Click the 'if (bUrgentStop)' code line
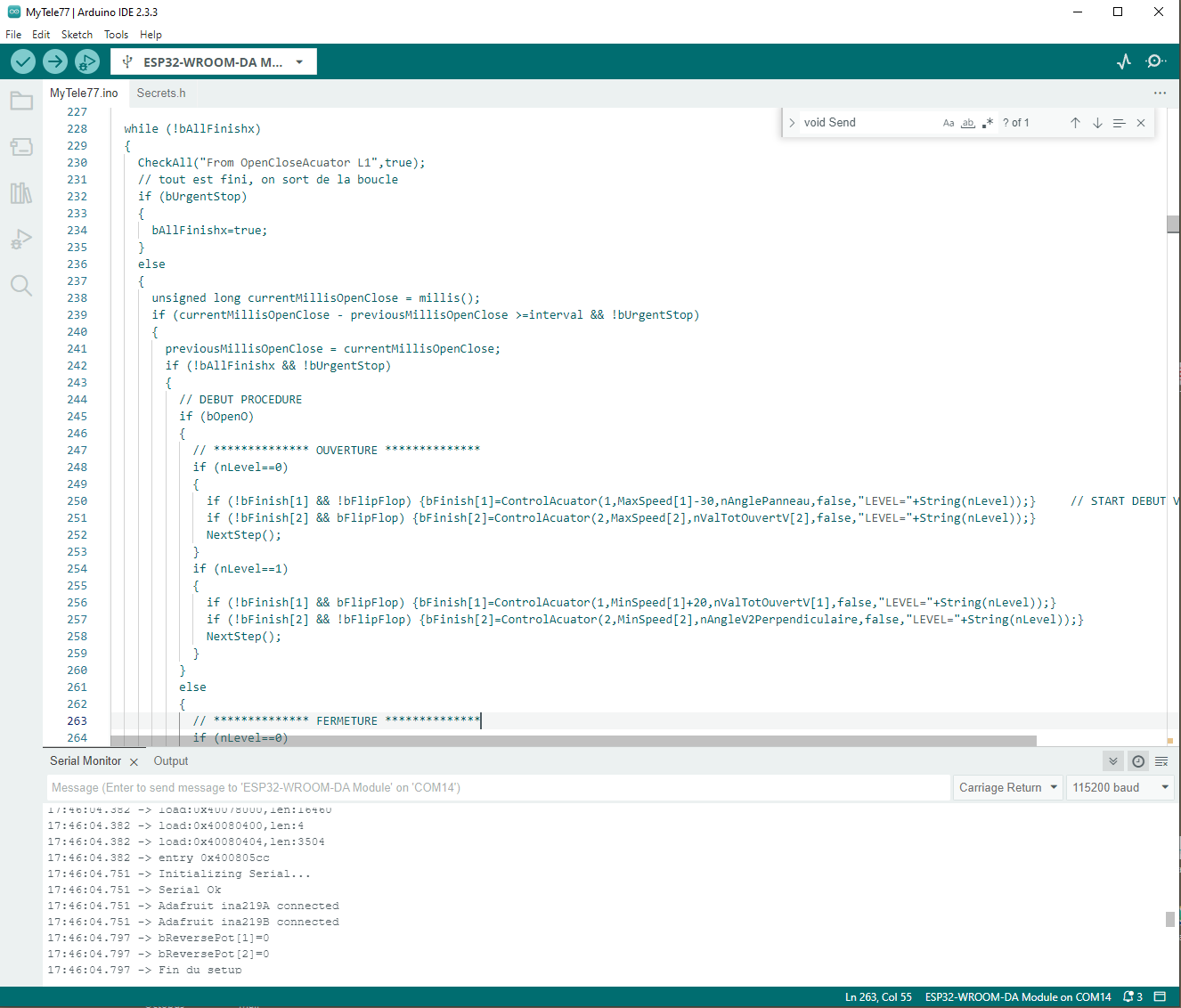 pos(192,197)
